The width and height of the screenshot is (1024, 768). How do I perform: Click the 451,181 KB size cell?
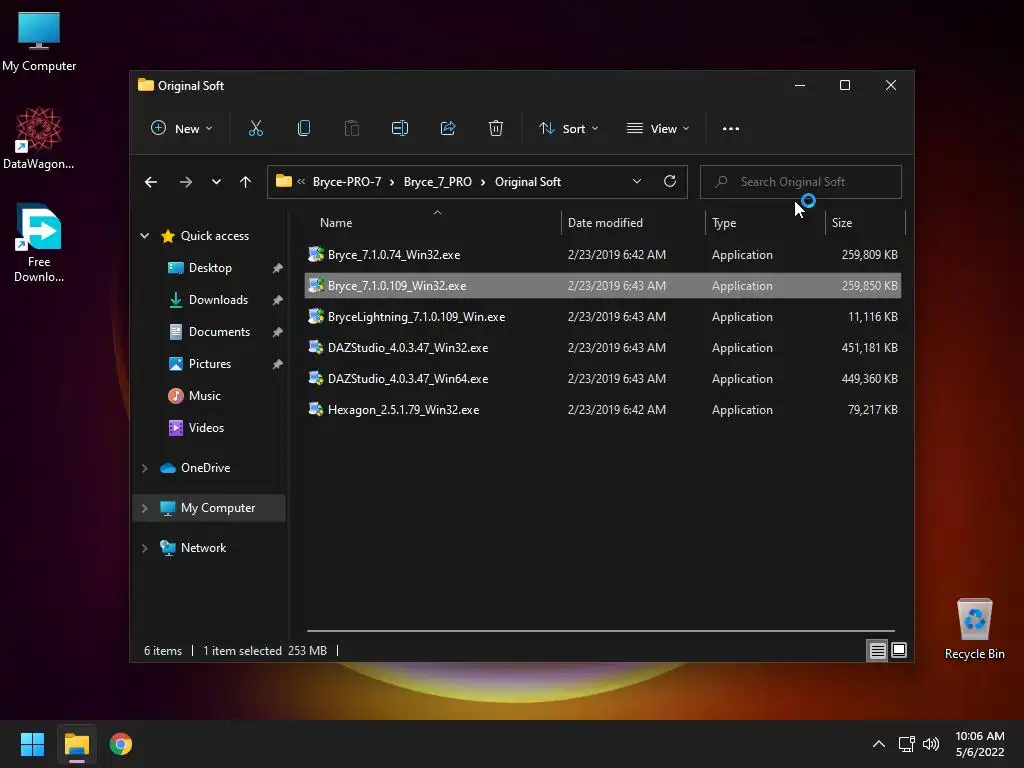point(869,348)
